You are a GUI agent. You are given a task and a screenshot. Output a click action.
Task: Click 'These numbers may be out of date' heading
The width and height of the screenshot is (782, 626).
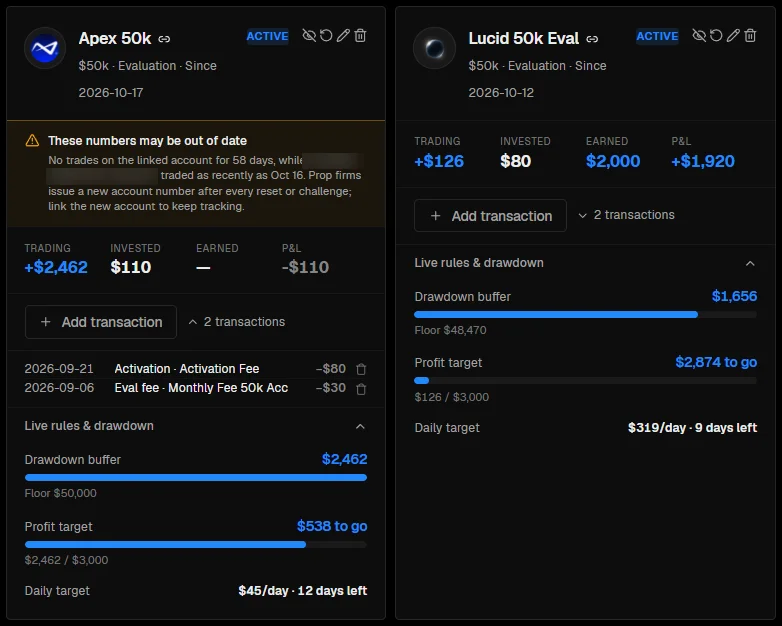[148, 141]
